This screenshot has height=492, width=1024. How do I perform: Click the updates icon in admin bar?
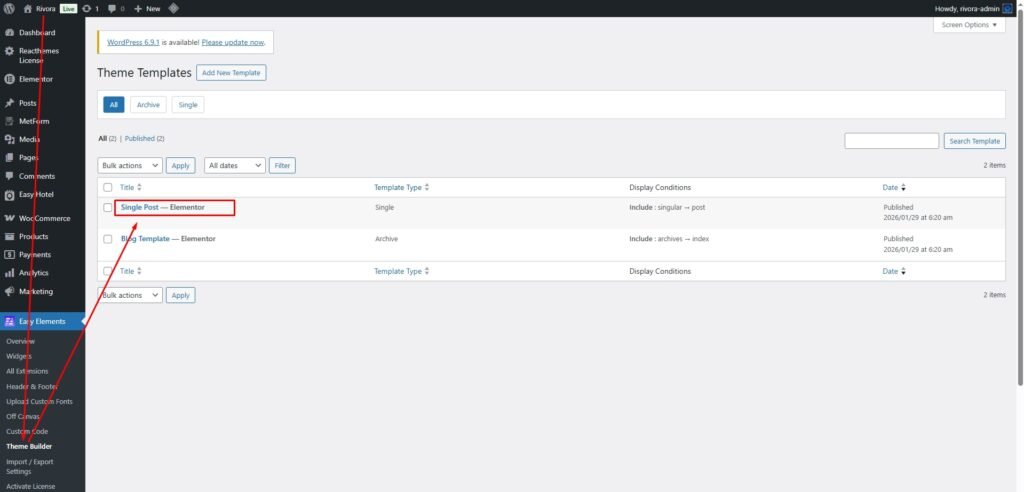click(86, 8)
